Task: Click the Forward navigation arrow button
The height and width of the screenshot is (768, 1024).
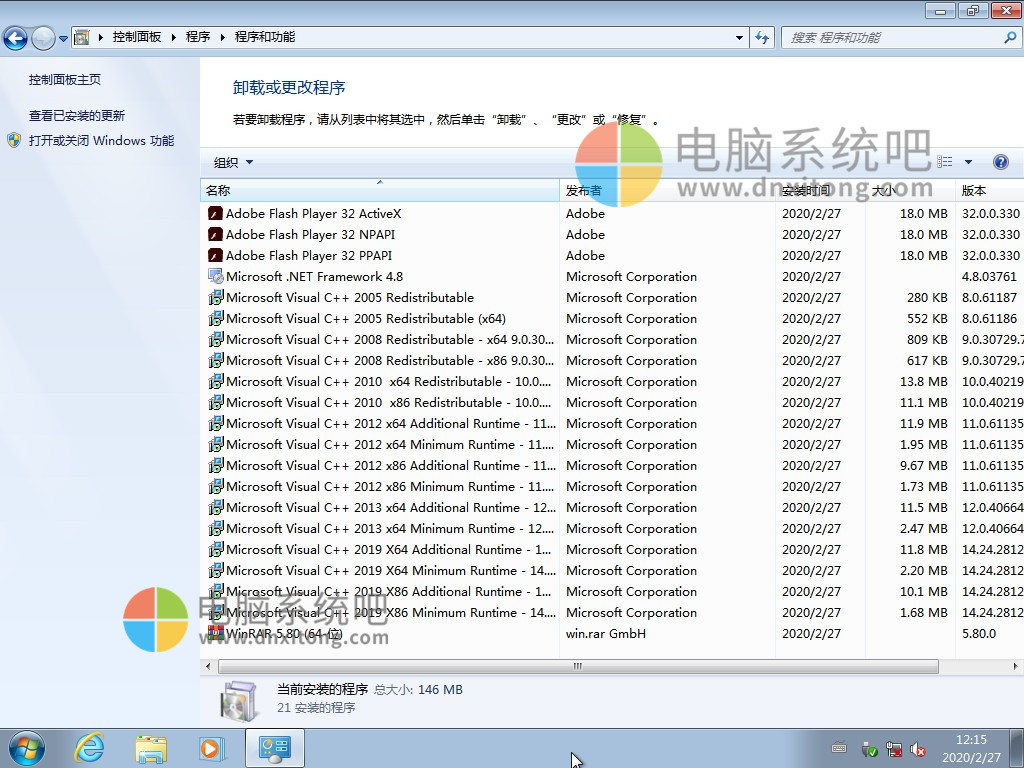Action: coord(43,38)
